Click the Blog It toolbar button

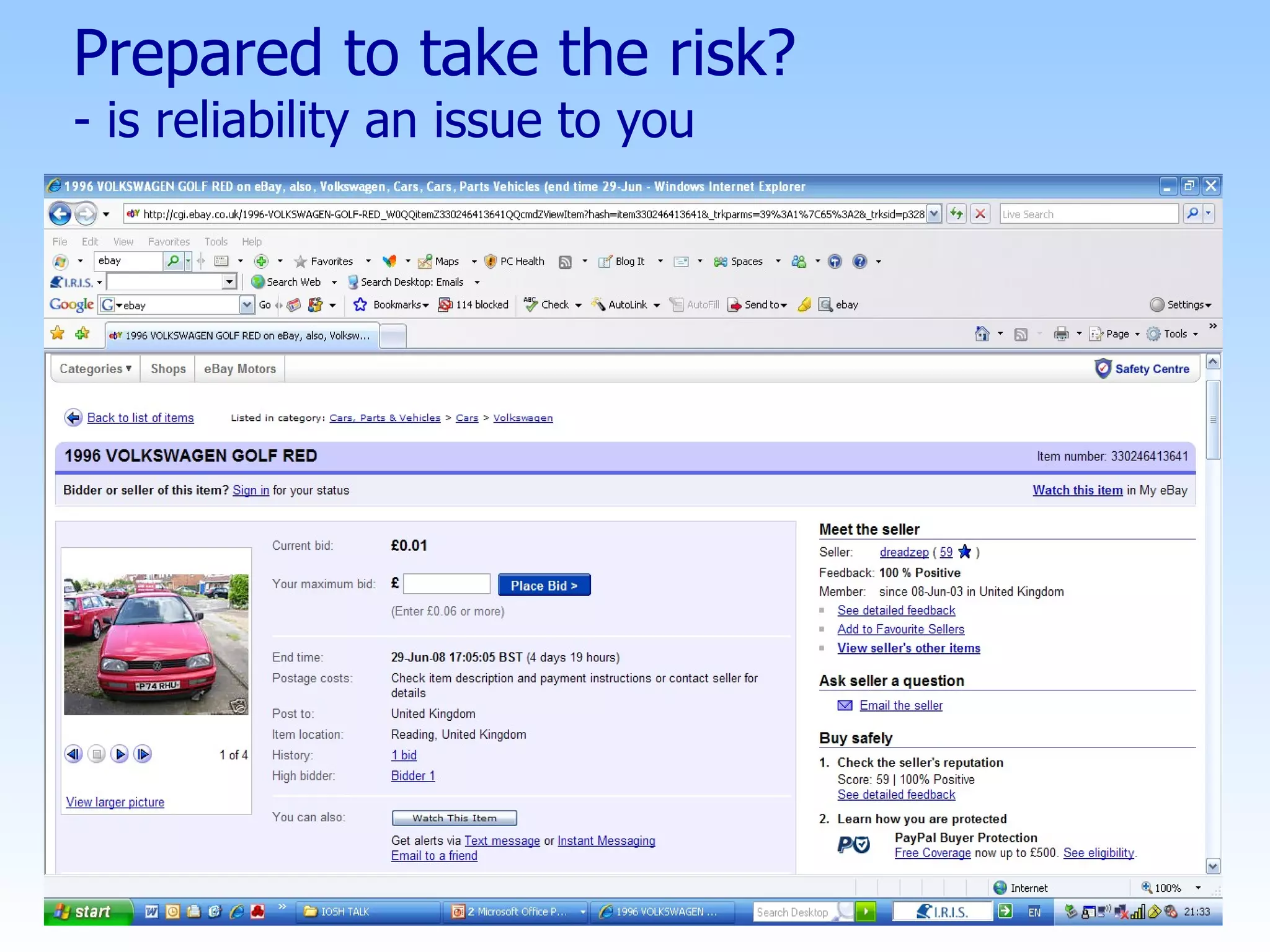click(x=621, y=262)
